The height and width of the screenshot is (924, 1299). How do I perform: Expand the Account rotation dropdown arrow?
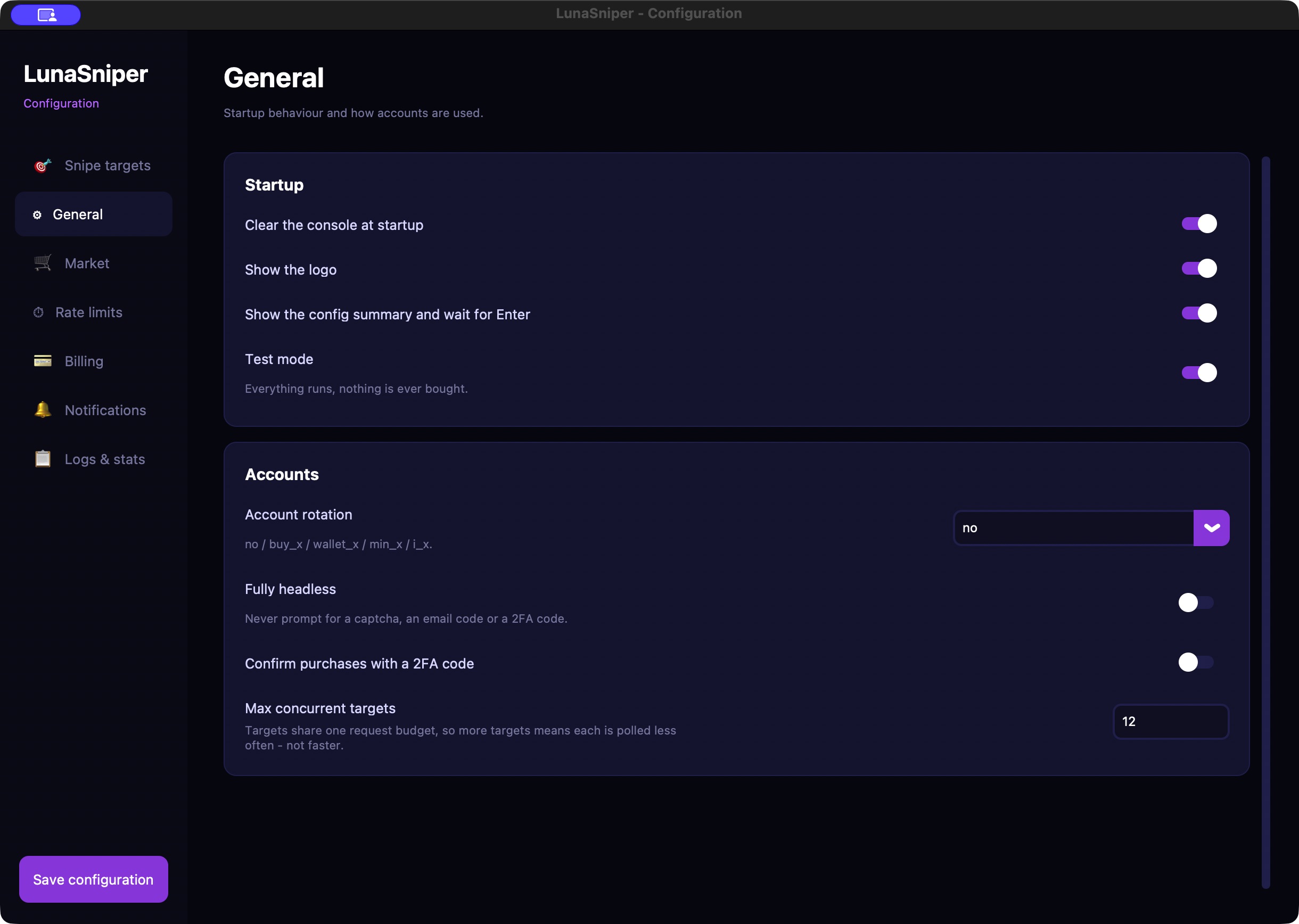click(x=1211, y=528)
